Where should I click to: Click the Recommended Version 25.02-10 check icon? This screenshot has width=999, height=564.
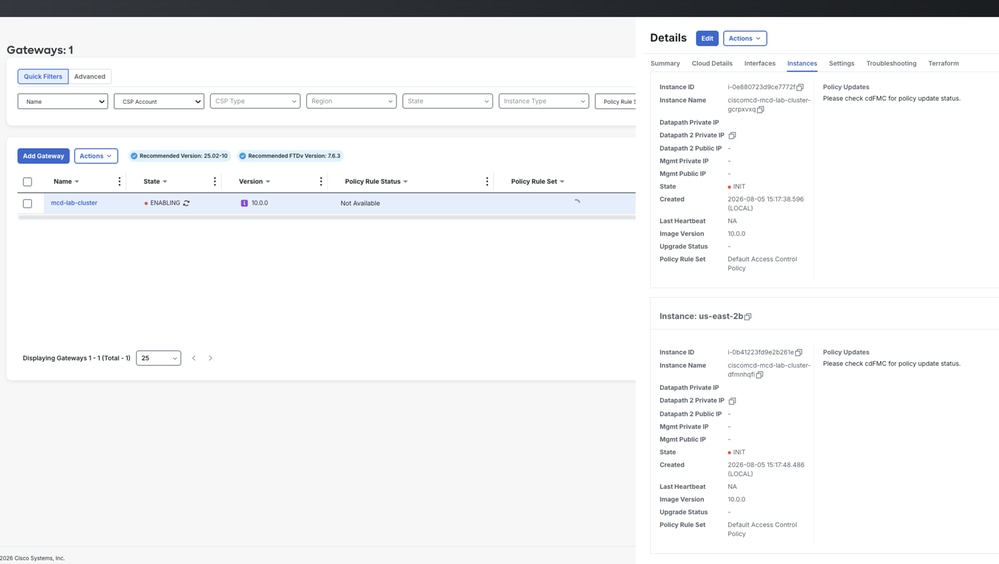click(x=134, y=156)
